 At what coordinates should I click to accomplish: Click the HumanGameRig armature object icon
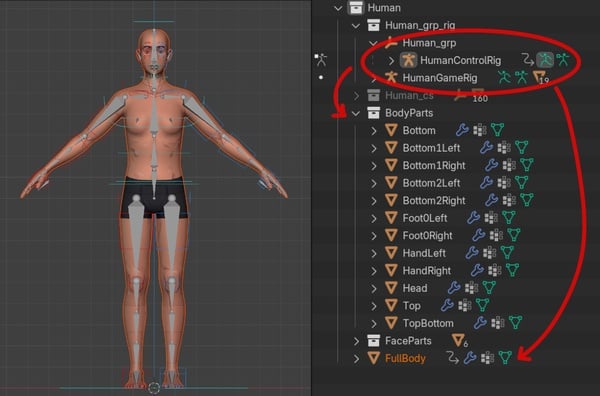[390, 77]
